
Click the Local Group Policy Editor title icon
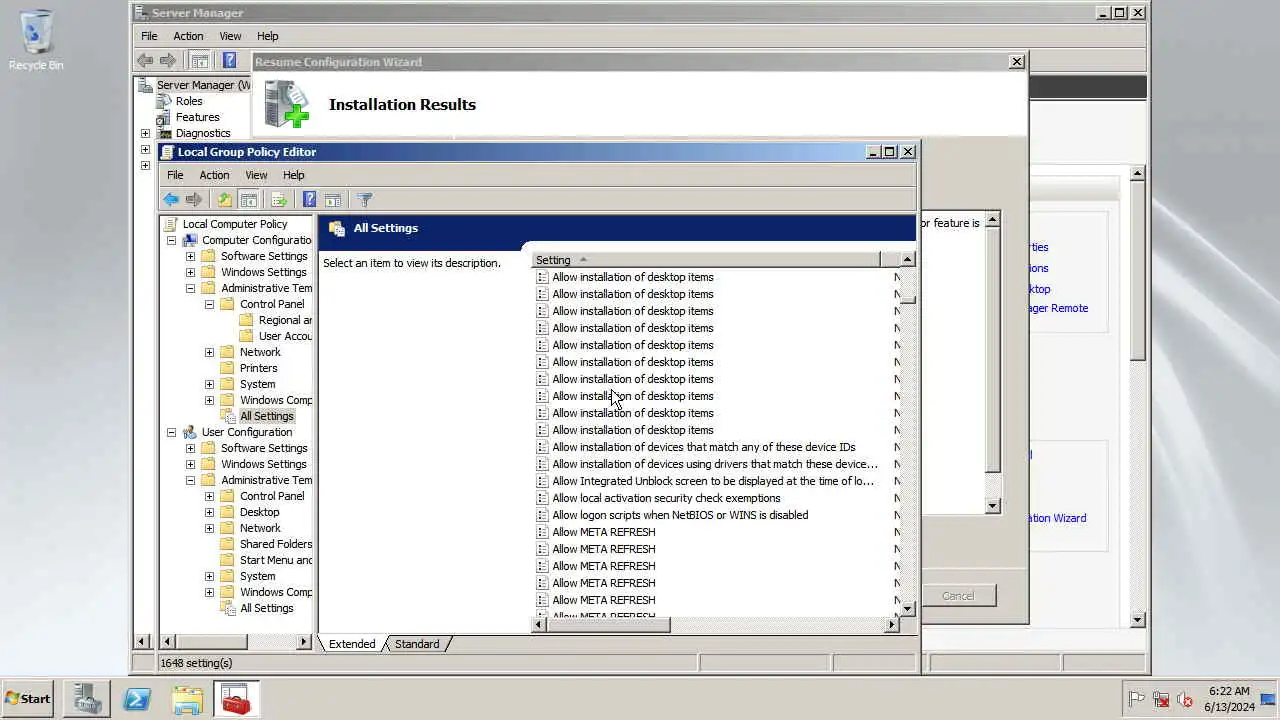(167, 152)
